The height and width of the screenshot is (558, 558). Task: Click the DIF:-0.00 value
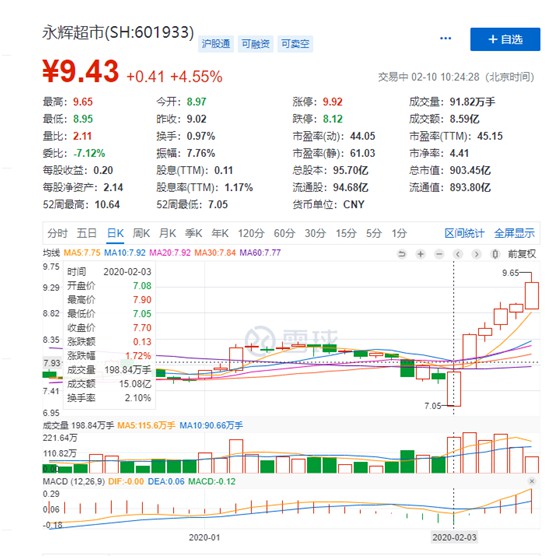tap(126, 481)
